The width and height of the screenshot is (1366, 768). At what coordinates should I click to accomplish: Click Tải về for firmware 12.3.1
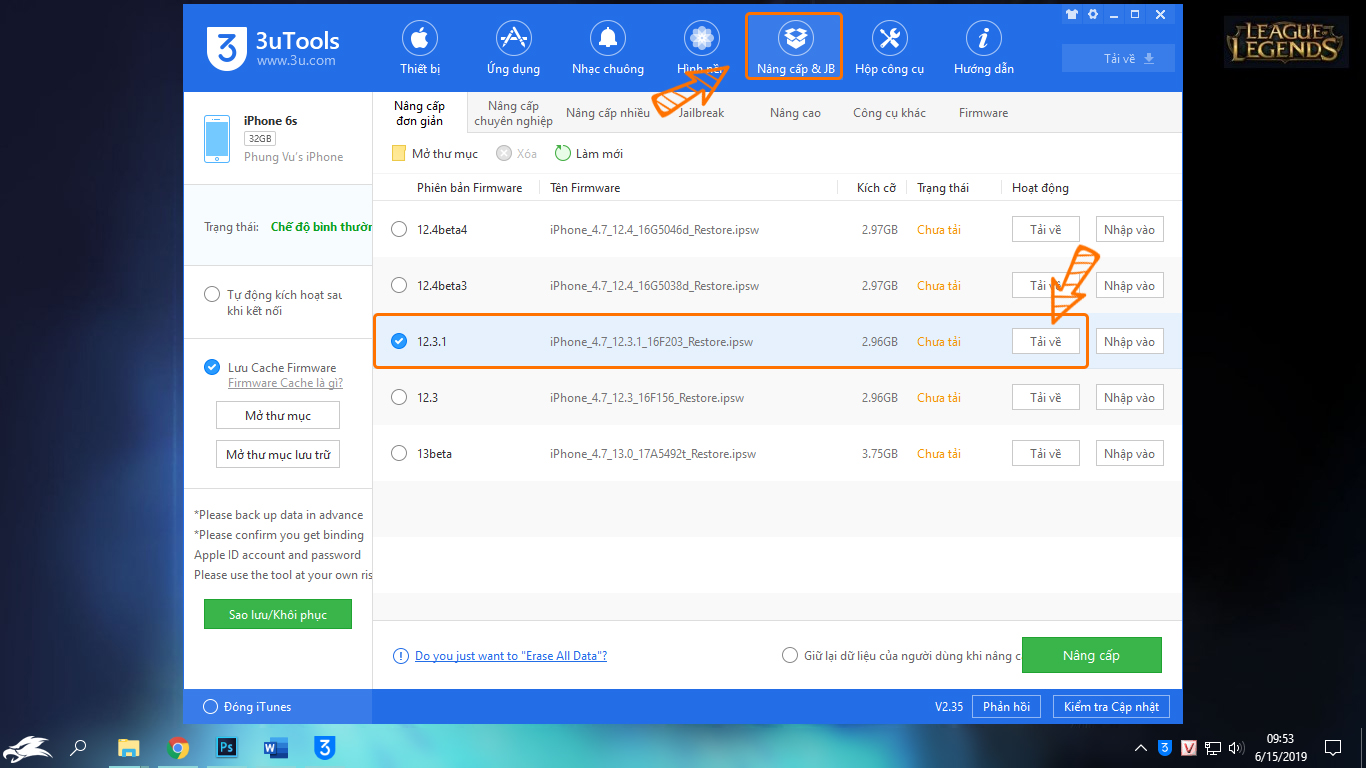click(1046, 342)
